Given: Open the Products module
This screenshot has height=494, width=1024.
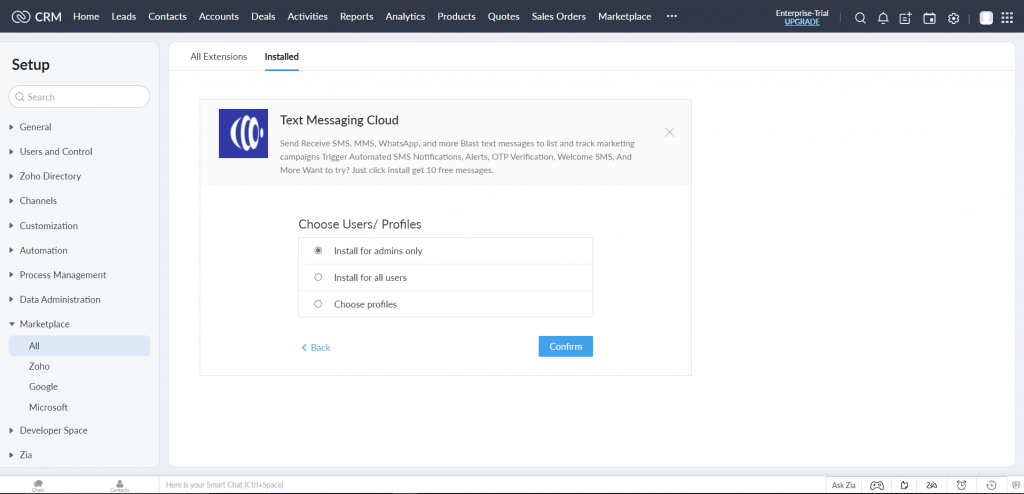Looking at the screenshot, I should 456,16.
